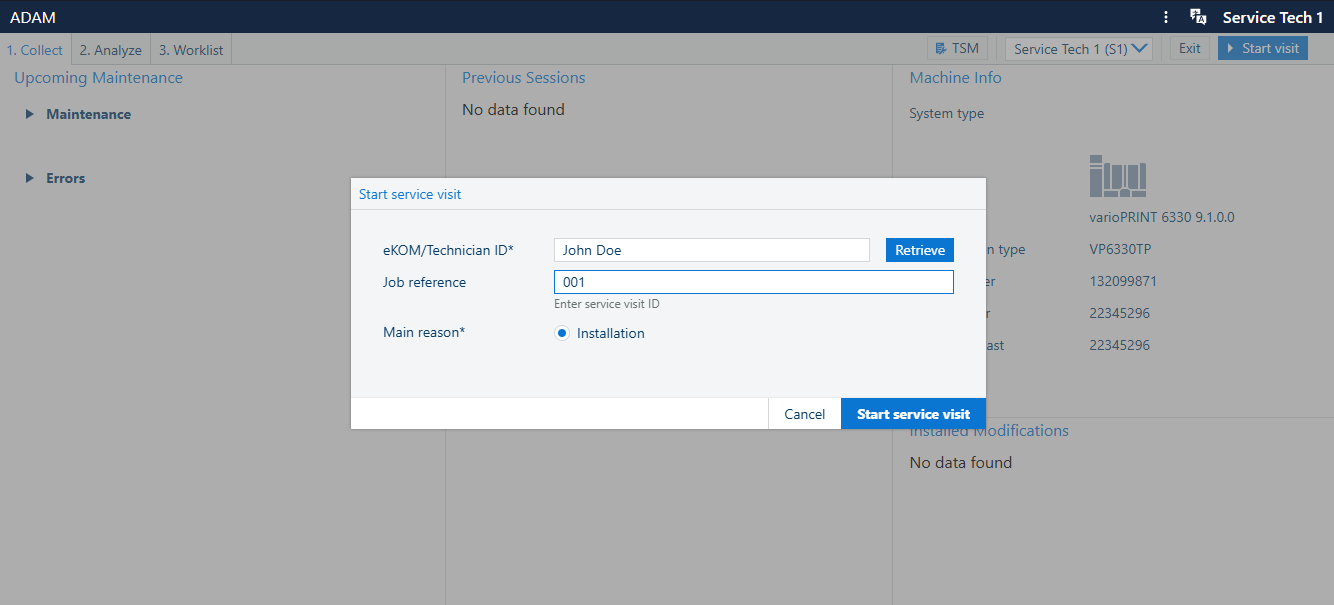Click the Retrieve button
This screenshot has width=1334, height=605.
[x=919, y=250]
